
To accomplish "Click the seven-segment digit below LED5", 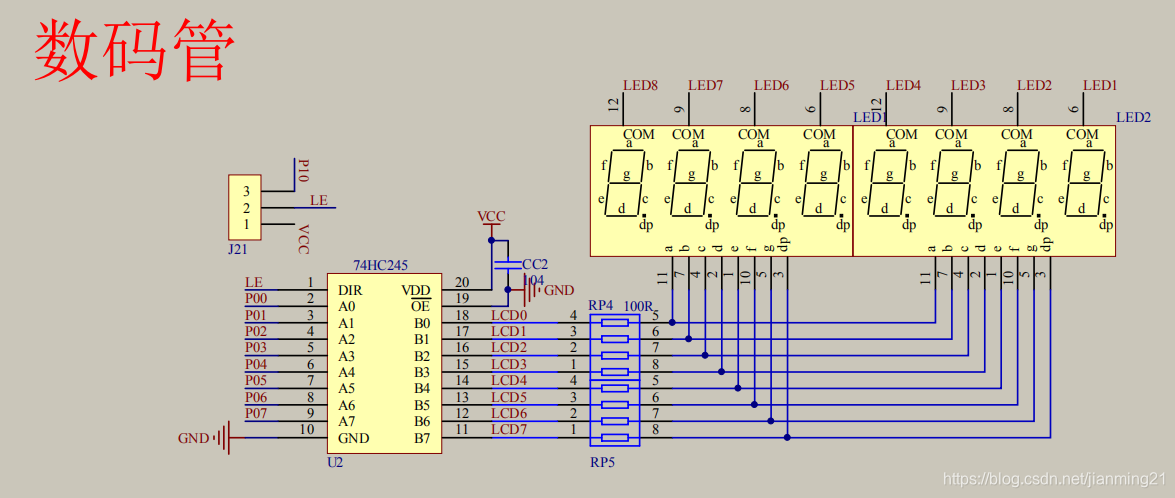I will [822, 183].
